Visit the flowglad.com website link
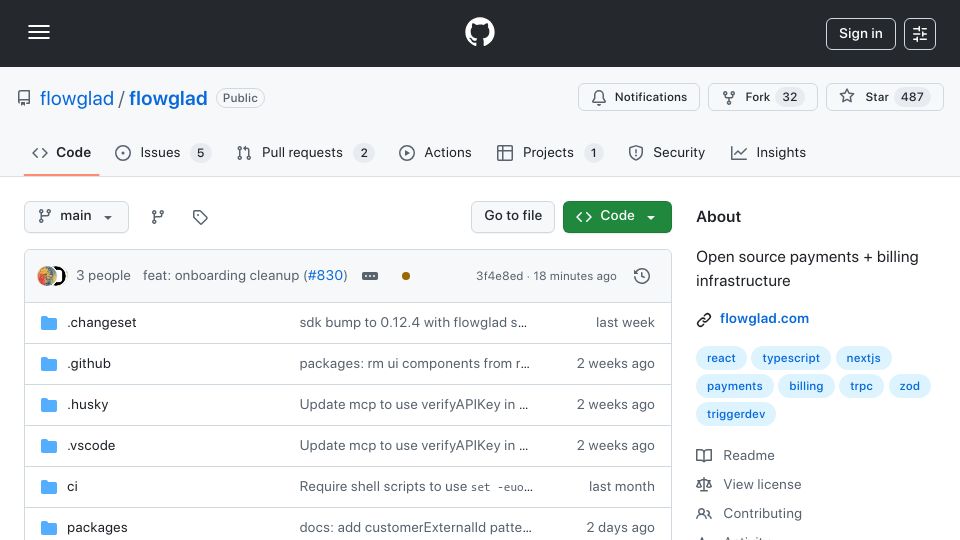The image size is (960, 540). tap(764, 319)
